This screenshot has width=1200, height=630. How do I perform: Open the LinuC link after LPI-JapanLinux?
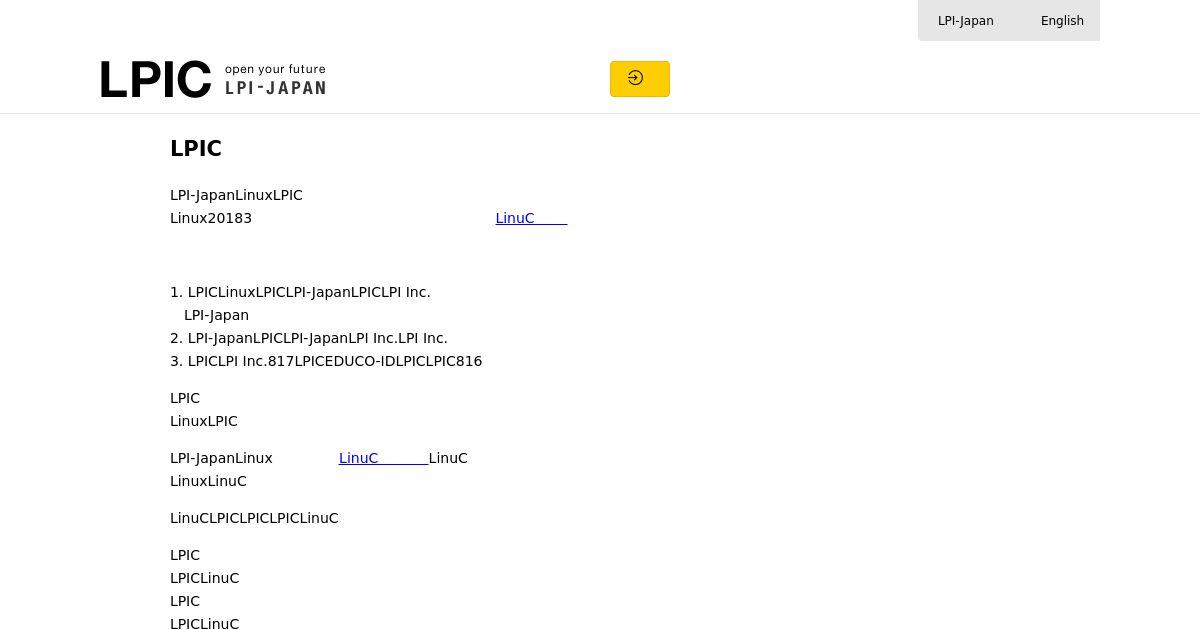point(383,458)
